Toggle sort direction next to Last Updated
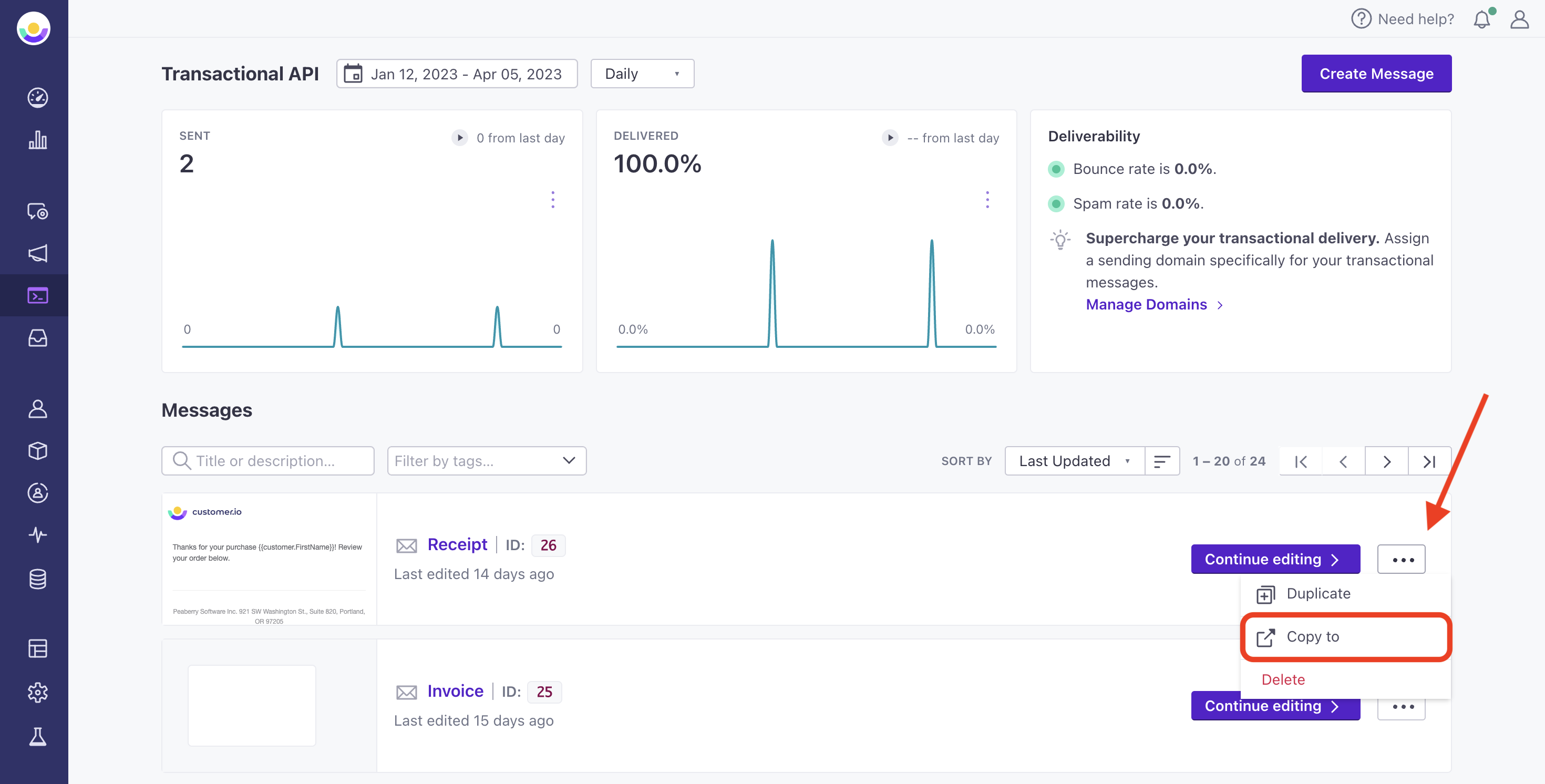The width and height of the screenshot is (1545, 784). coord(1162,461)
